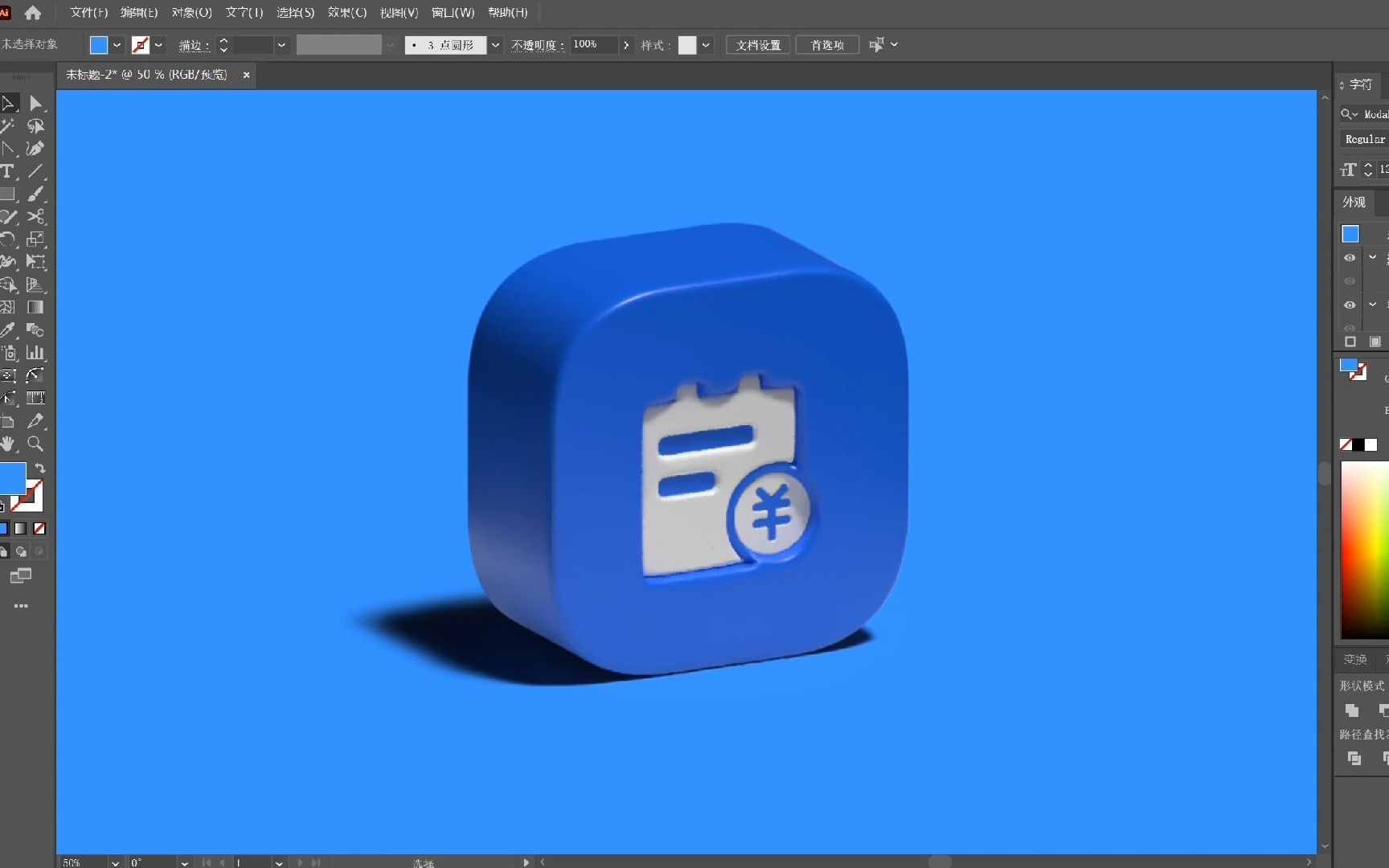This screenshot has height=868, width=1389.
Task: Open the 3 点圆形 brush dropdown
Action: pyautogui.click(x=496, y=45)
